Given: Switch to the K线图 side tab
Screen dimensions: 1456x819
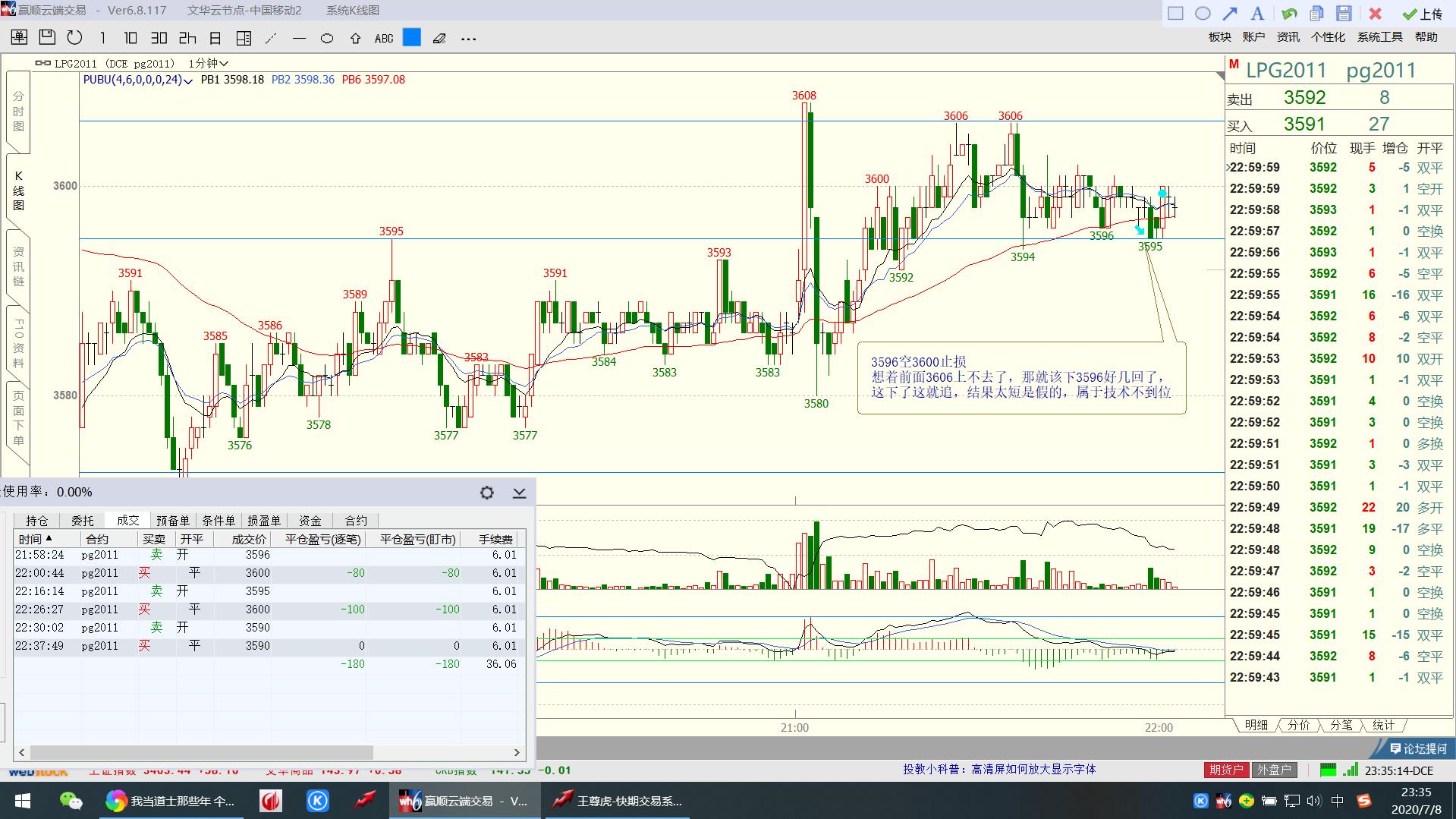Looking at the screenshot, I should [18, 191].
